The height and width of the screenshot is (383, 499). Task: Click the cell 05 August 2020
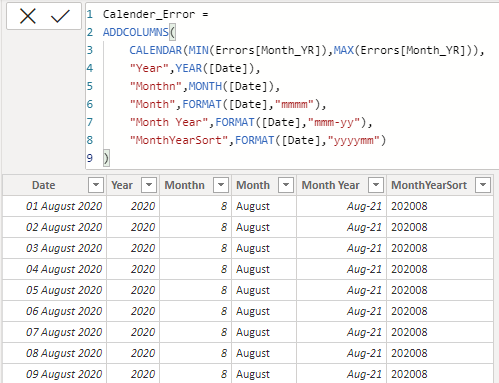pyautogui.click(x=55, y=290)
